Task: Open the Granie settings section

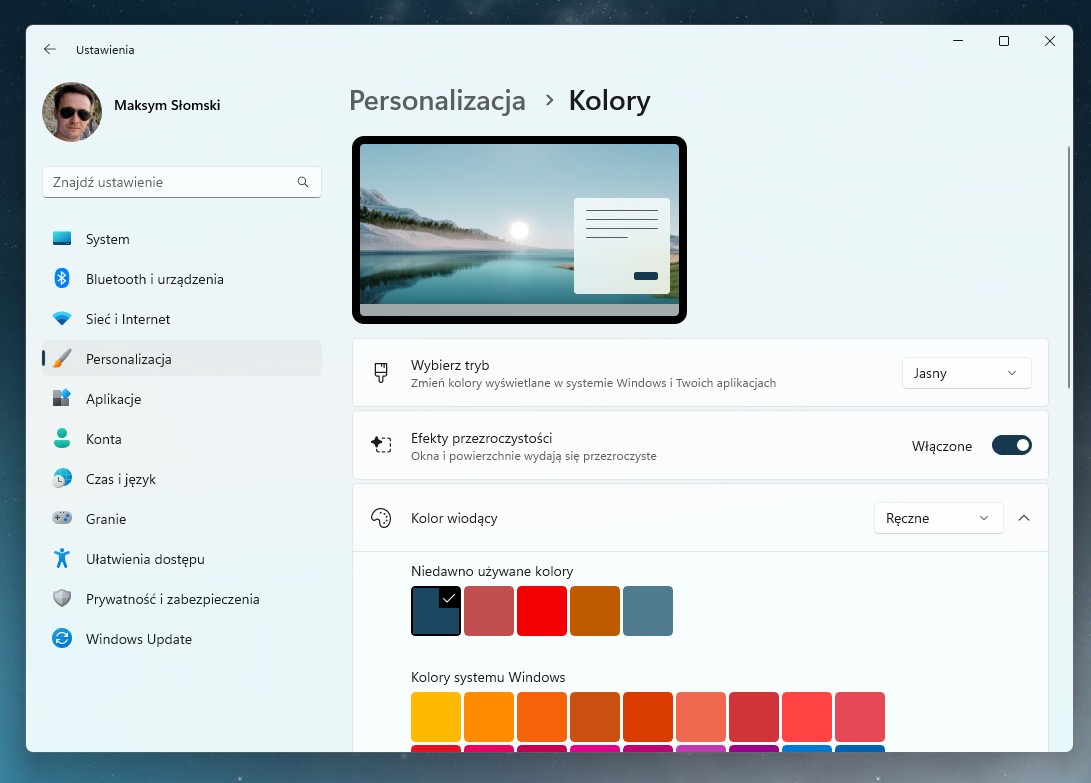Action: coord(106,519)
